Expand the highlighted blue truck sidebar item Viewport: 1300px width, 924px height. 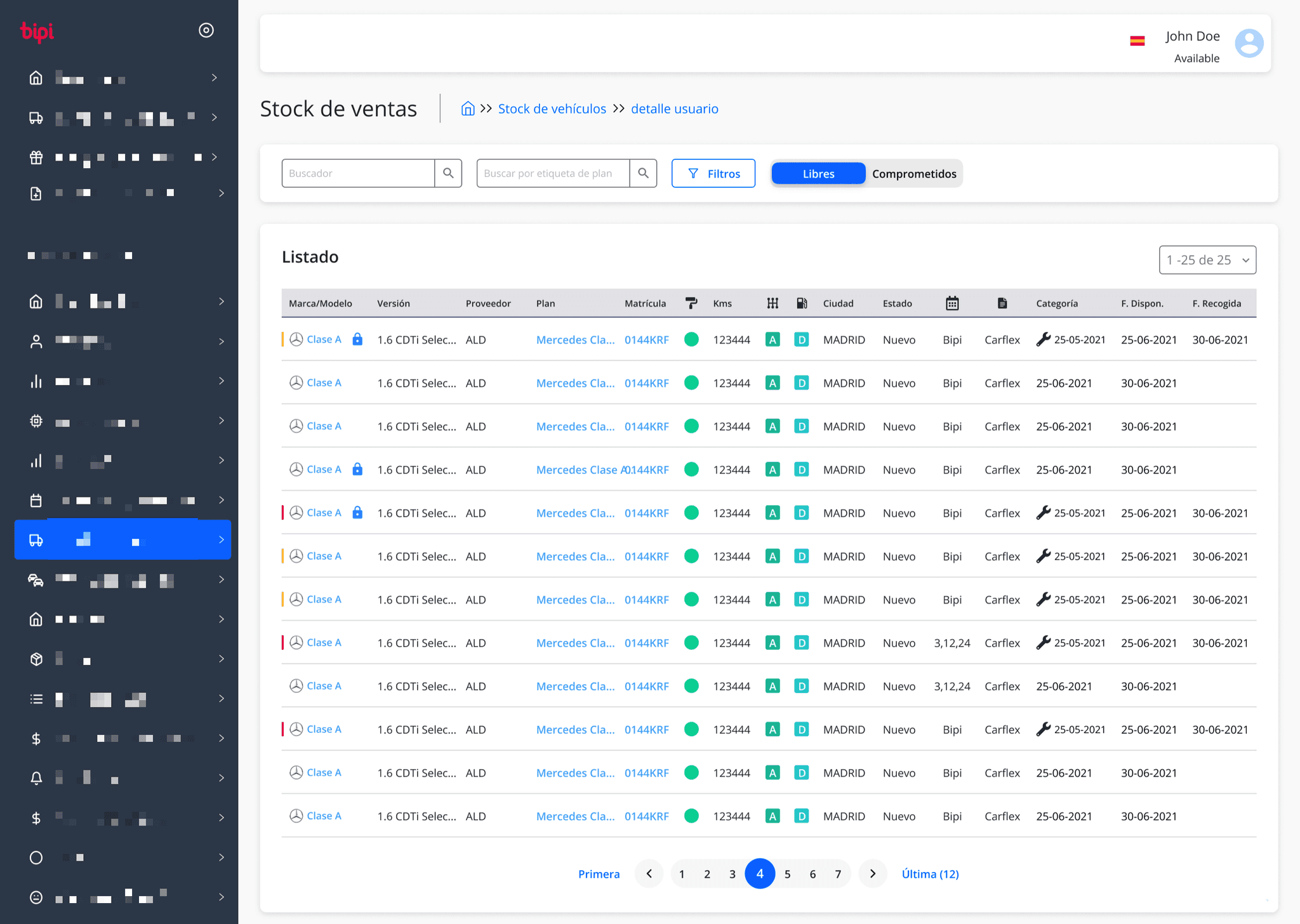tap(221, 540)
